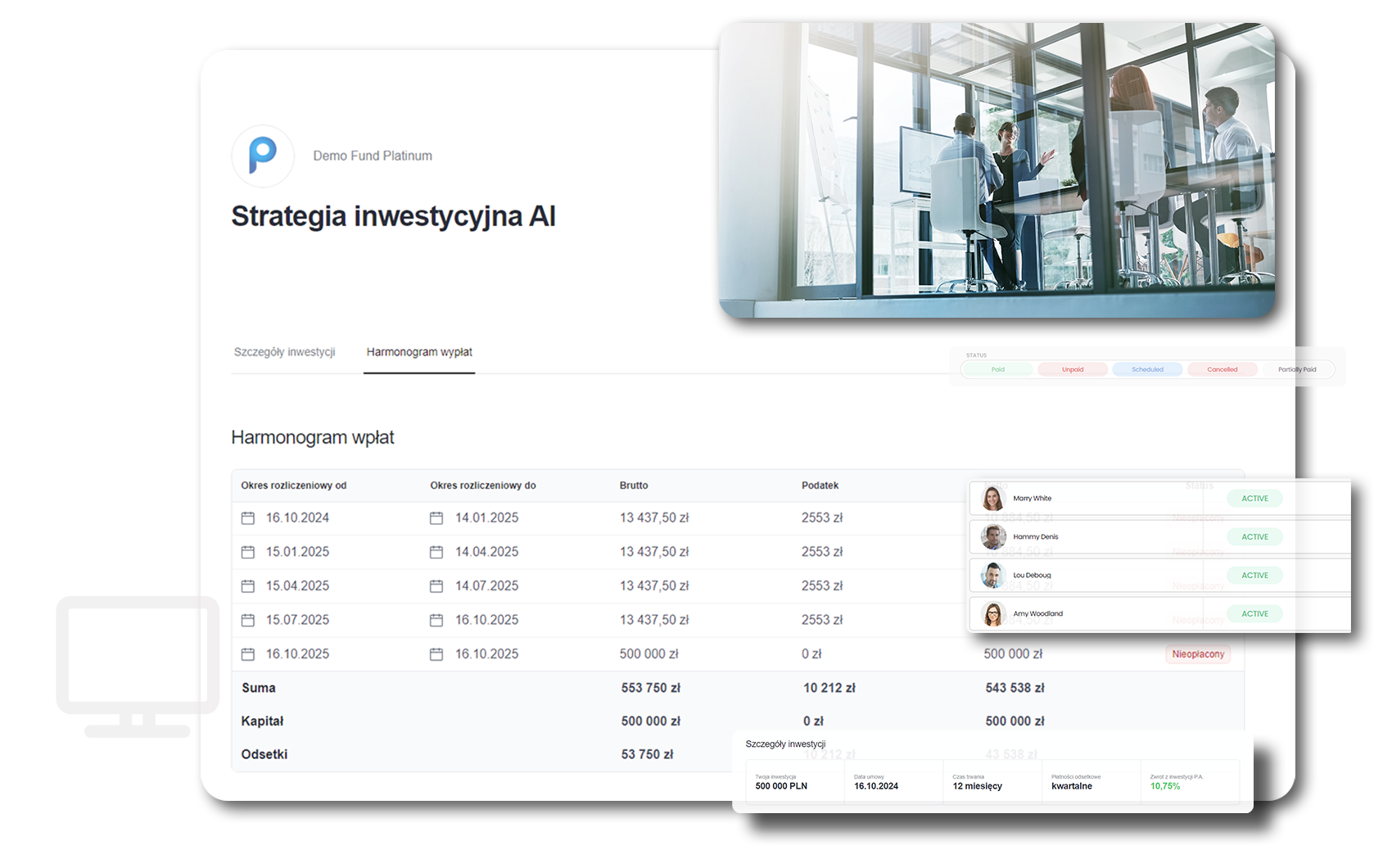Filter by the Scheduled status pill
Image resolution: width=1392 pixels, height=868 pixels.
pyautogui.click(x=1147, y=369)
